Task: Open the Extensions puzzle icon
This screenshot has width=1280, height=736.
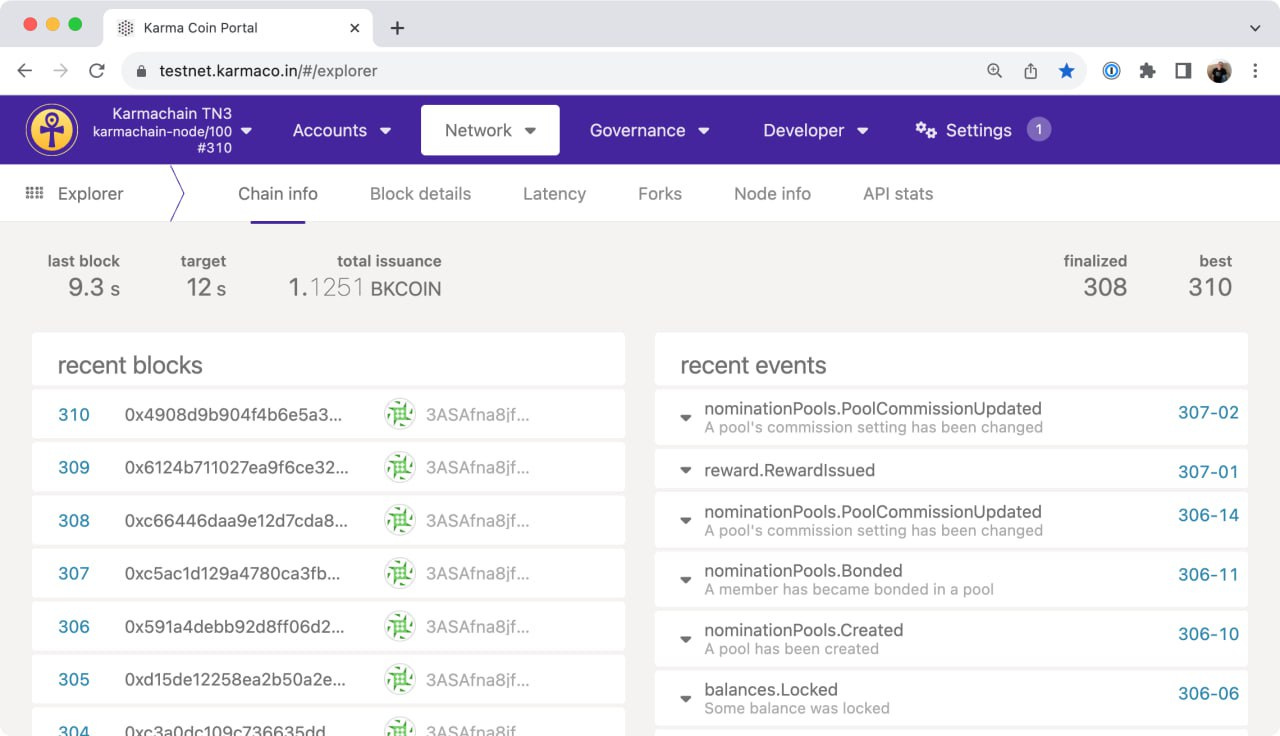Action: [1147, 71]
